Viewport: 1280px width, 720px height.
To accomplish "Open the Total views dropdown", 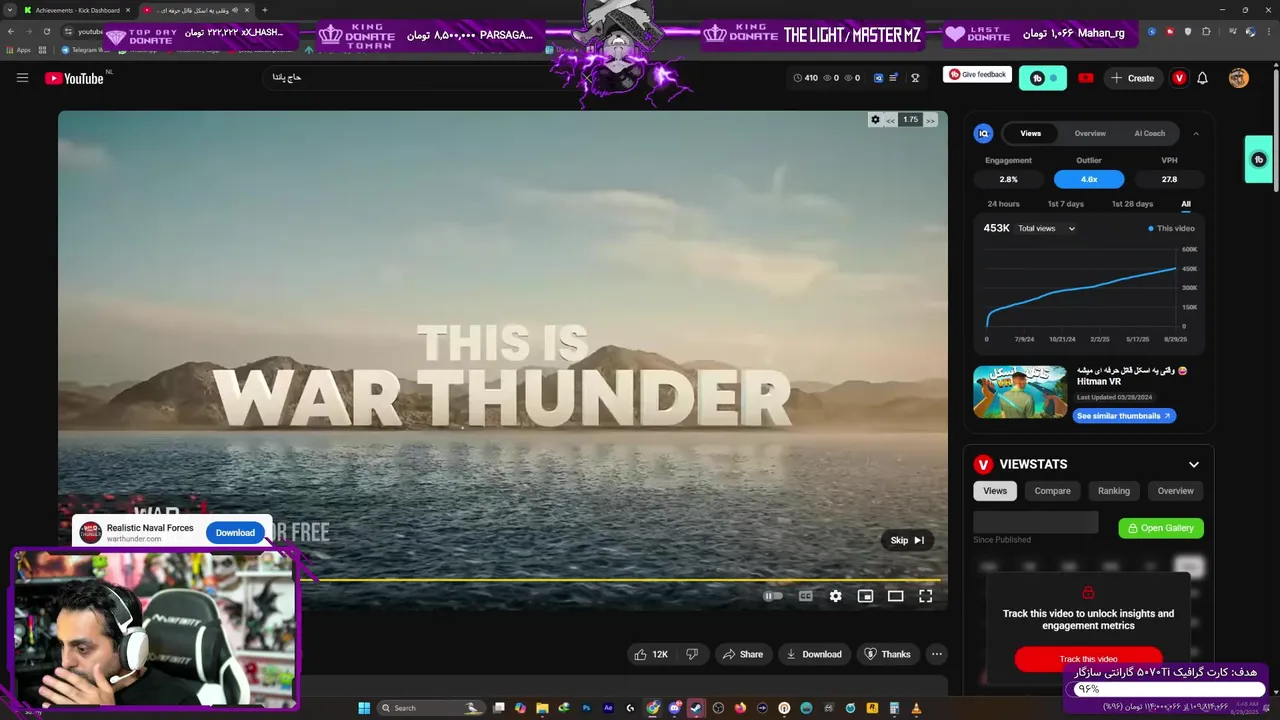I will pos(1046,228).
